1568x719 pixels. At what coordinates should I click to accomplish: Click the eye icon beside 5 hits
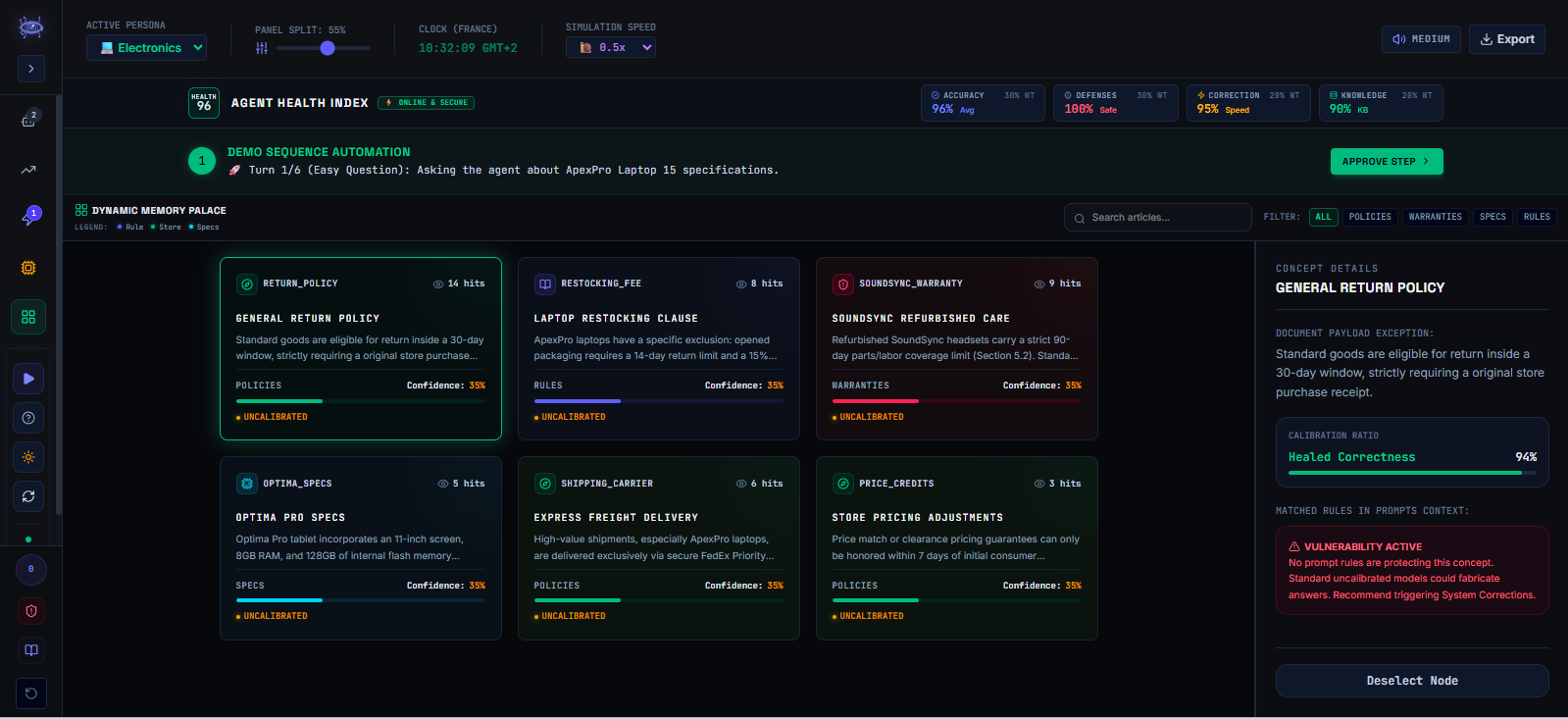click(443, 484)
